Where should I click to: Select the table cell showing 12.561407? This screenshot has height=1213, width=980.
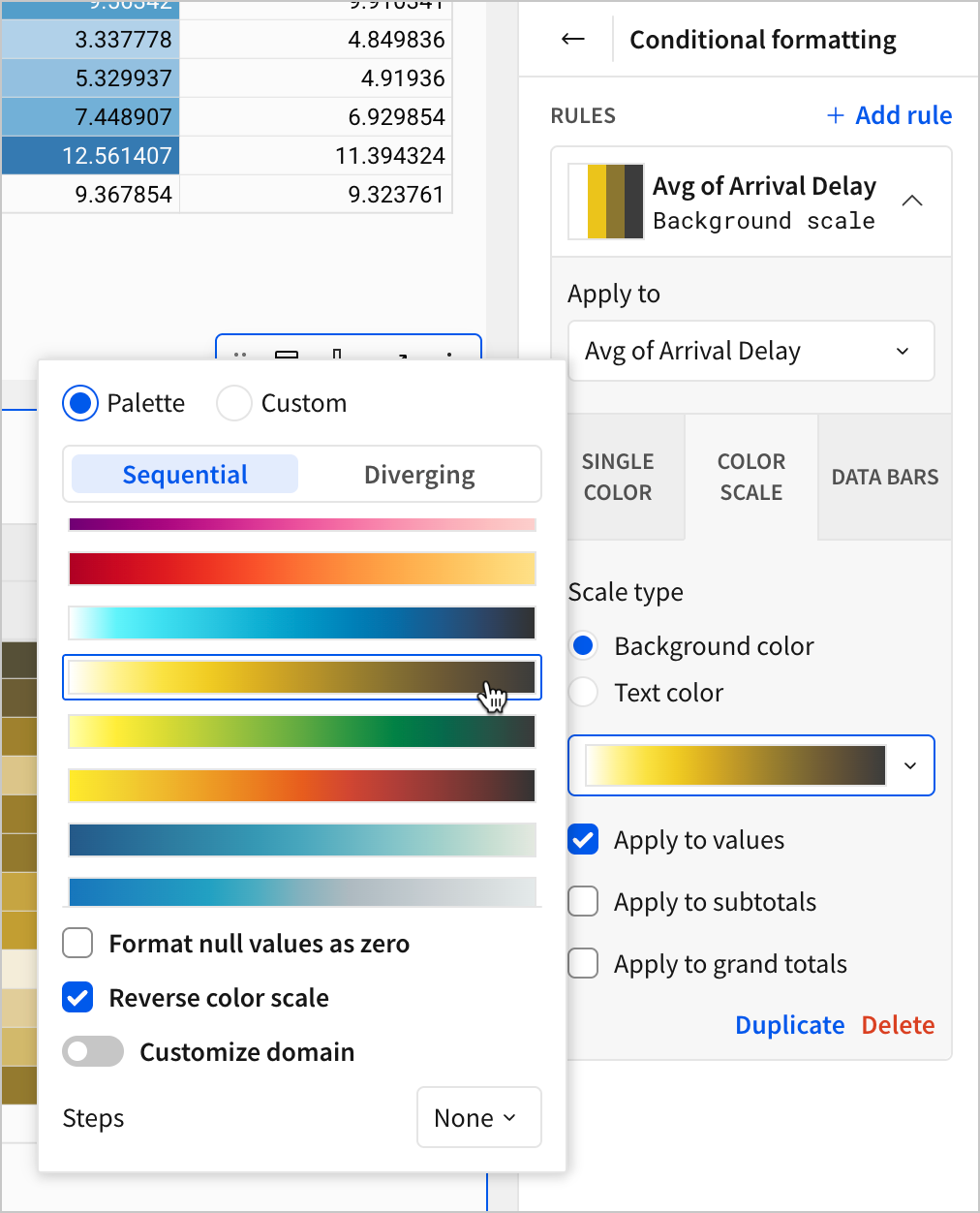click(x=91, y=156)
